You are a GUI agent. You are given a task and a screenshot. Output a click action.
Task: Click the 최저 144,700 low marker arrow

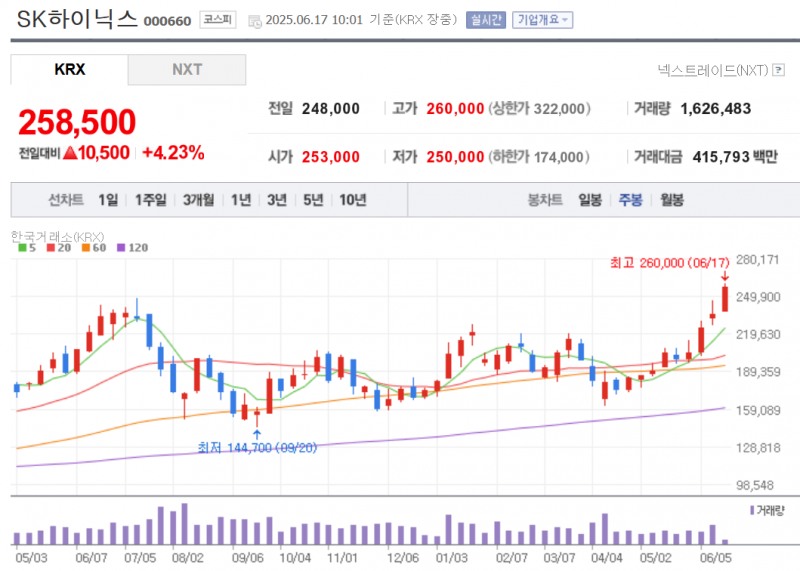point(257,433)
